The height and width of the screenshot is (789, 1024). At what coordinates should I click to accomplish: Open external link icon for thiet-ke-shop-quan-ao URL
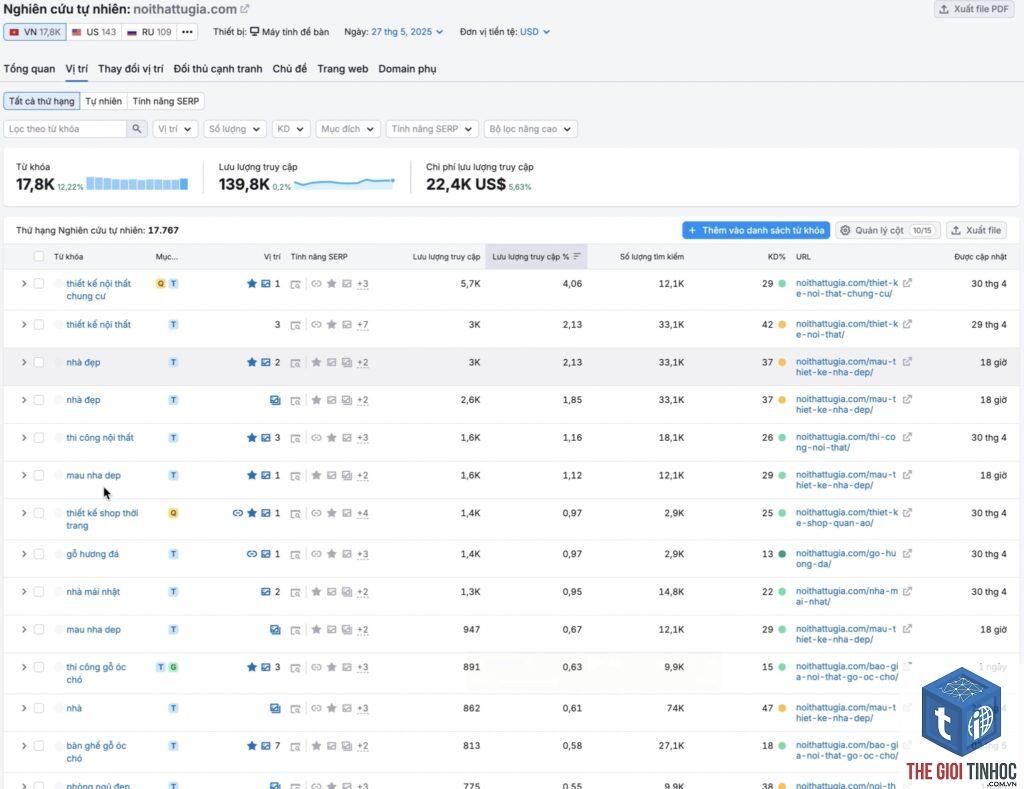907,513
